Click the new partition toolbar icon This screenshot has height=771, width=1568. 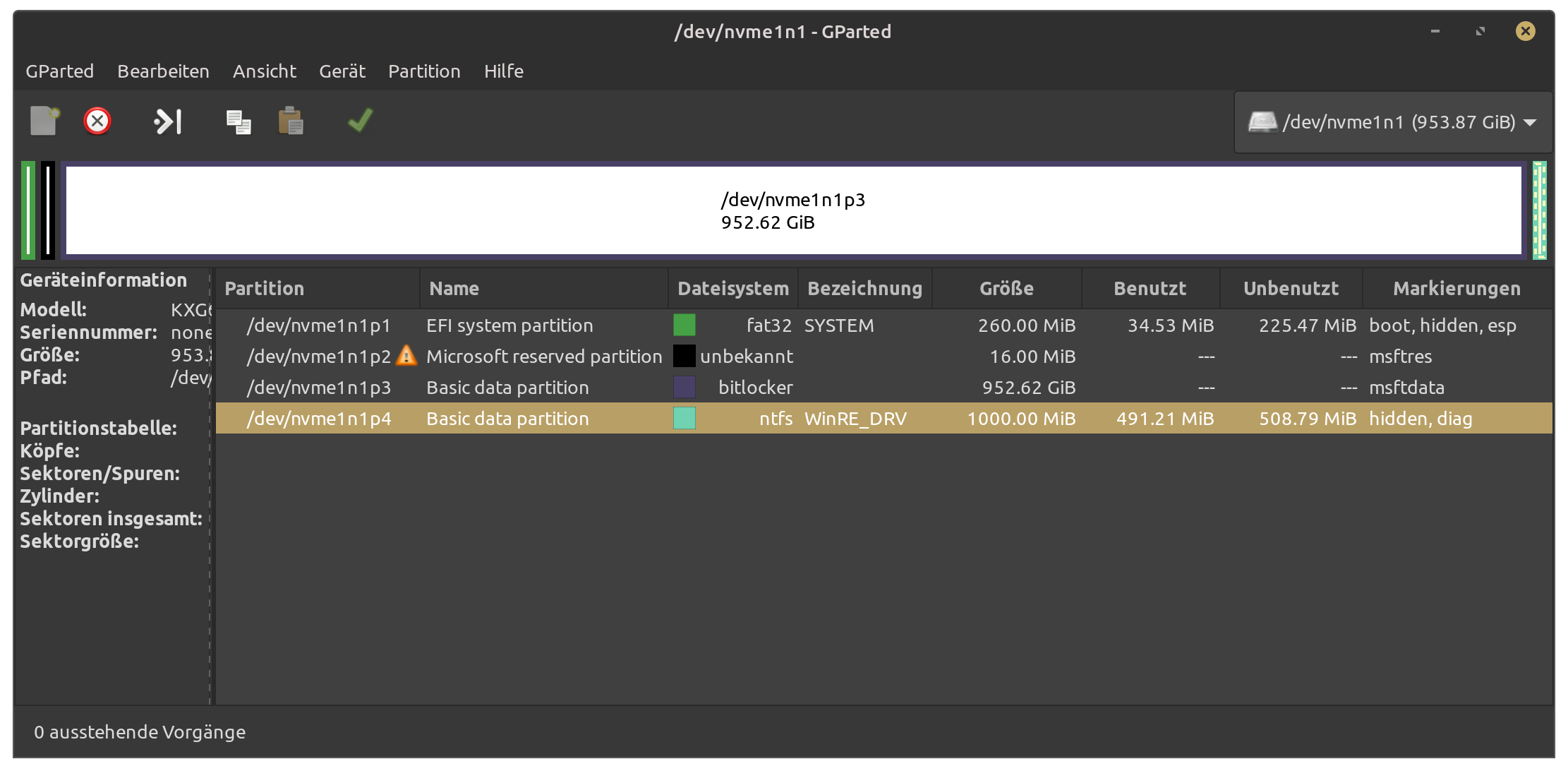44,121
